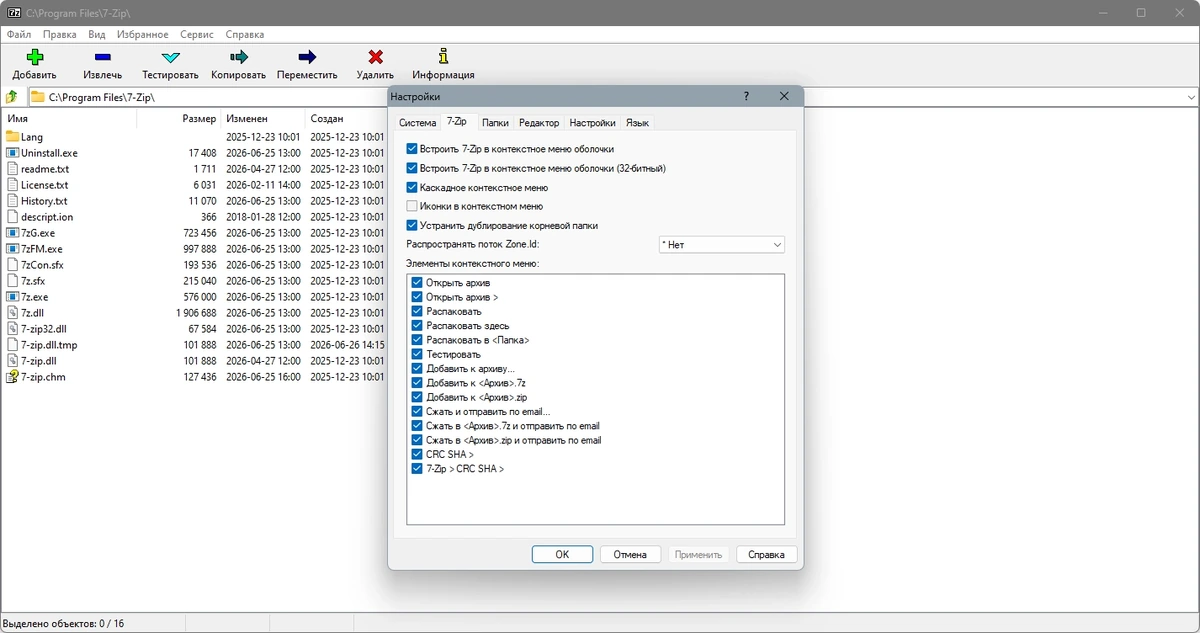This screenshot has height=633, width=1200.
Task: Switch to the Папки tab
Action: 495,123
